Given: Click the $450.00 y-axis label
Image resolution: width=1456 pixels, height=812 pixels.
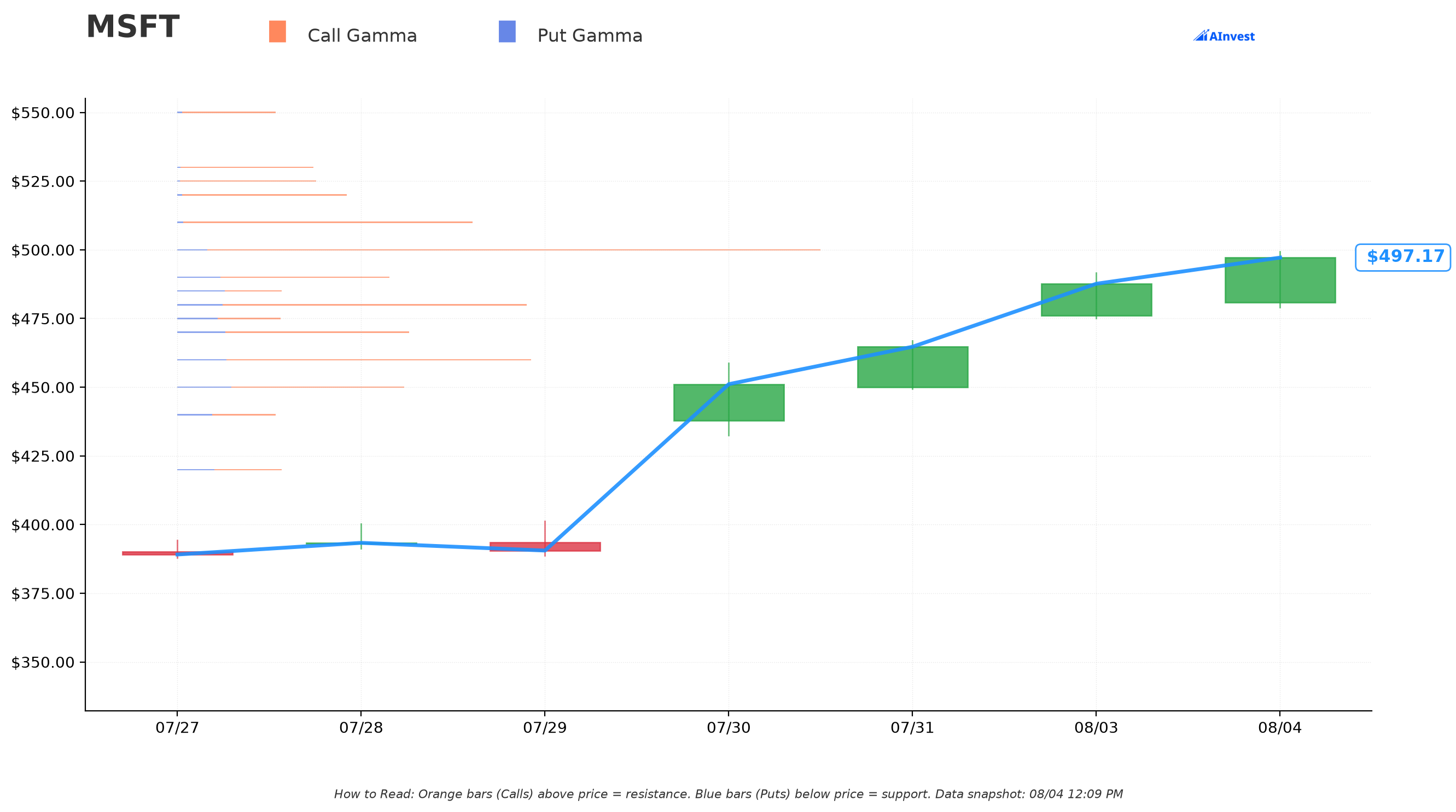Looking at the screenshot, I should (x=43, y=388).
